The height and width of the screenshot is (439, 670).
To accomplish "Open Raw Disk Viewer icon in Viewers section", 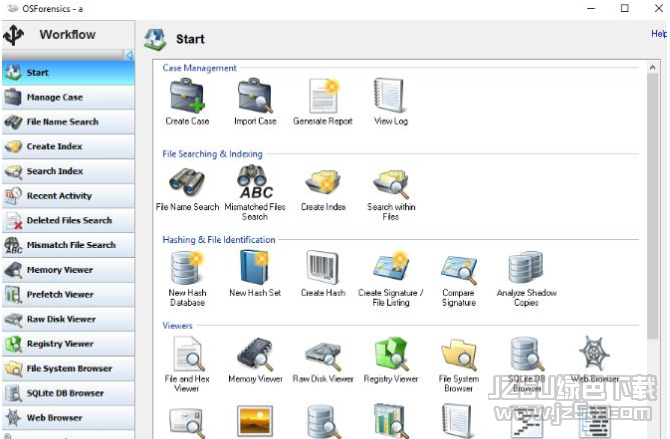I will point(323,355).
